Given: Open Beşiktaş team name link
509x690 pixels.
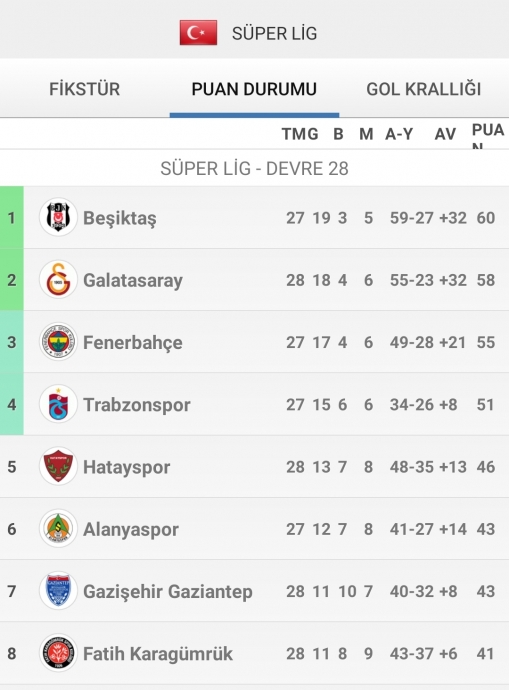Looking at the screenshot, I should coord(120,218).
